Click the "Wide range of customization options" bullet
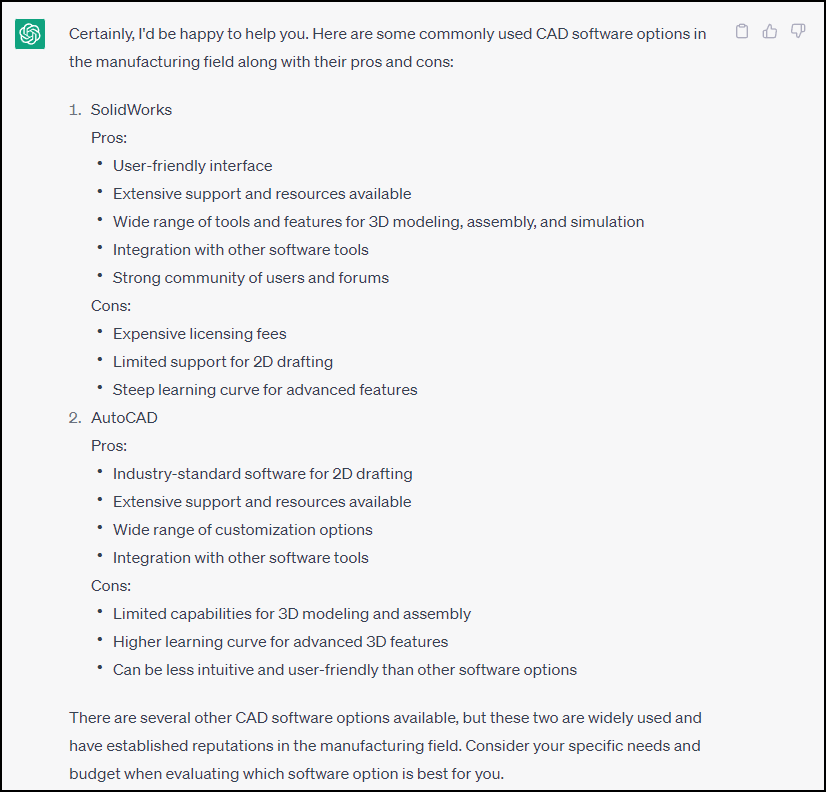Viewport: 826px width, 792px height. tap(243, 530)
